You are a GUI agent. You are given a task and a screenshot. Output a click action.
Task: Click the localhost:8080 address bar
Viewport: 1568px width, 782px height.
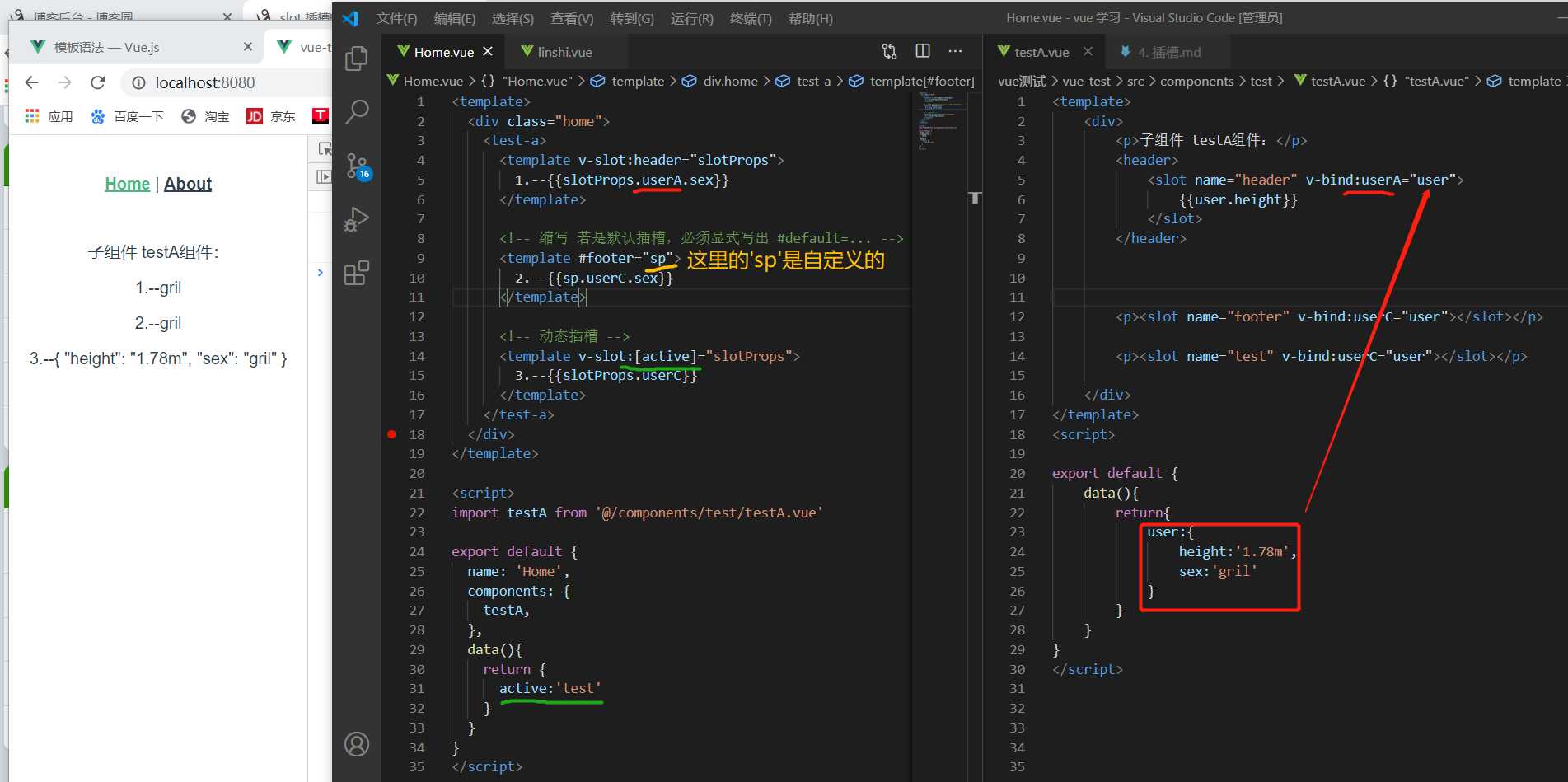pyautogui.click(x=205, y=82)
